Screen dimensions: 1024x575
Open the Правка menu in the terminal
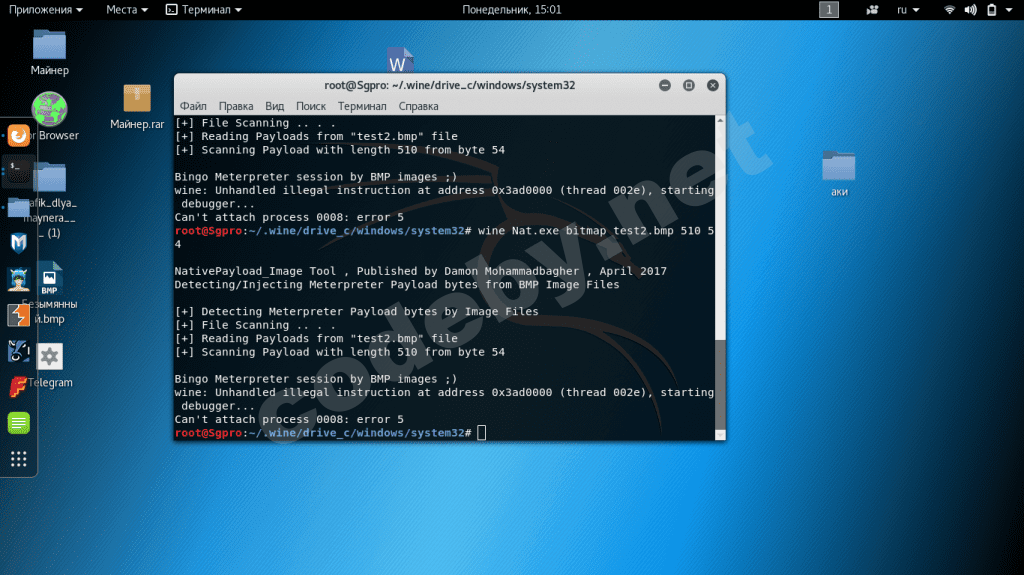(x=236, y=106)
